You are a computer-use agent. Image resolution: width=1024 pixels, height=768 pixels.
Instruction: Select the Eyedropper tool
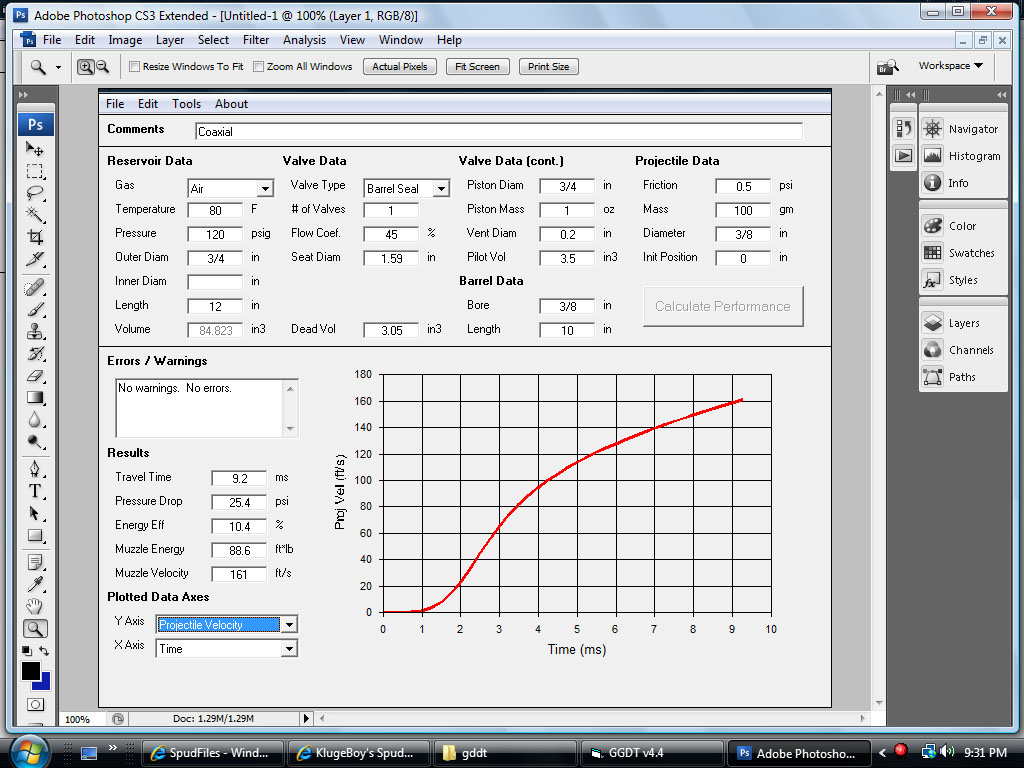click(x=35, y=583)
